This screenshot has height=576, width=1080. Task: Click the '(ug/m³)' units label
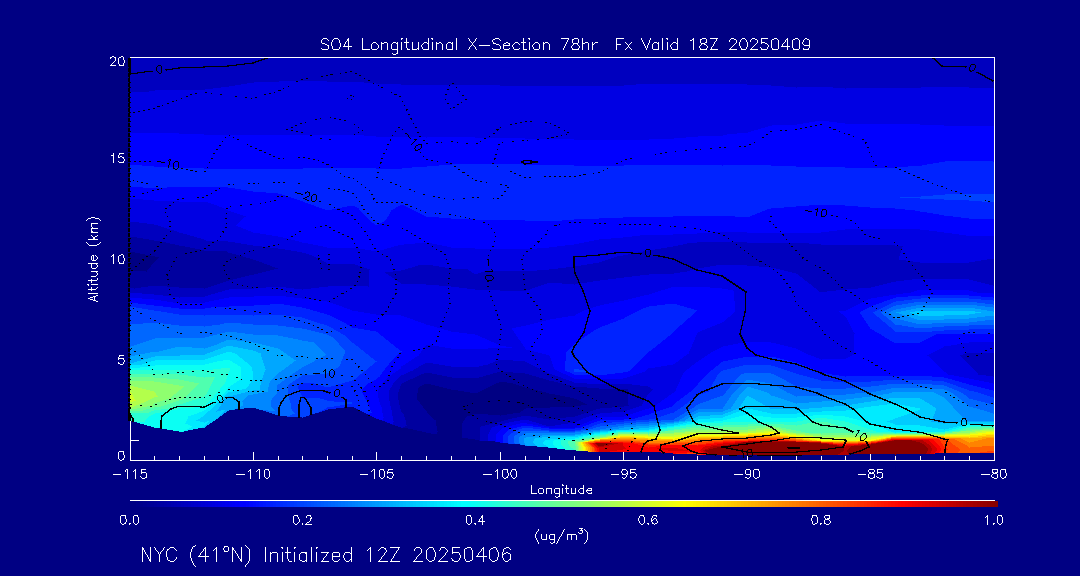(561, 535)
